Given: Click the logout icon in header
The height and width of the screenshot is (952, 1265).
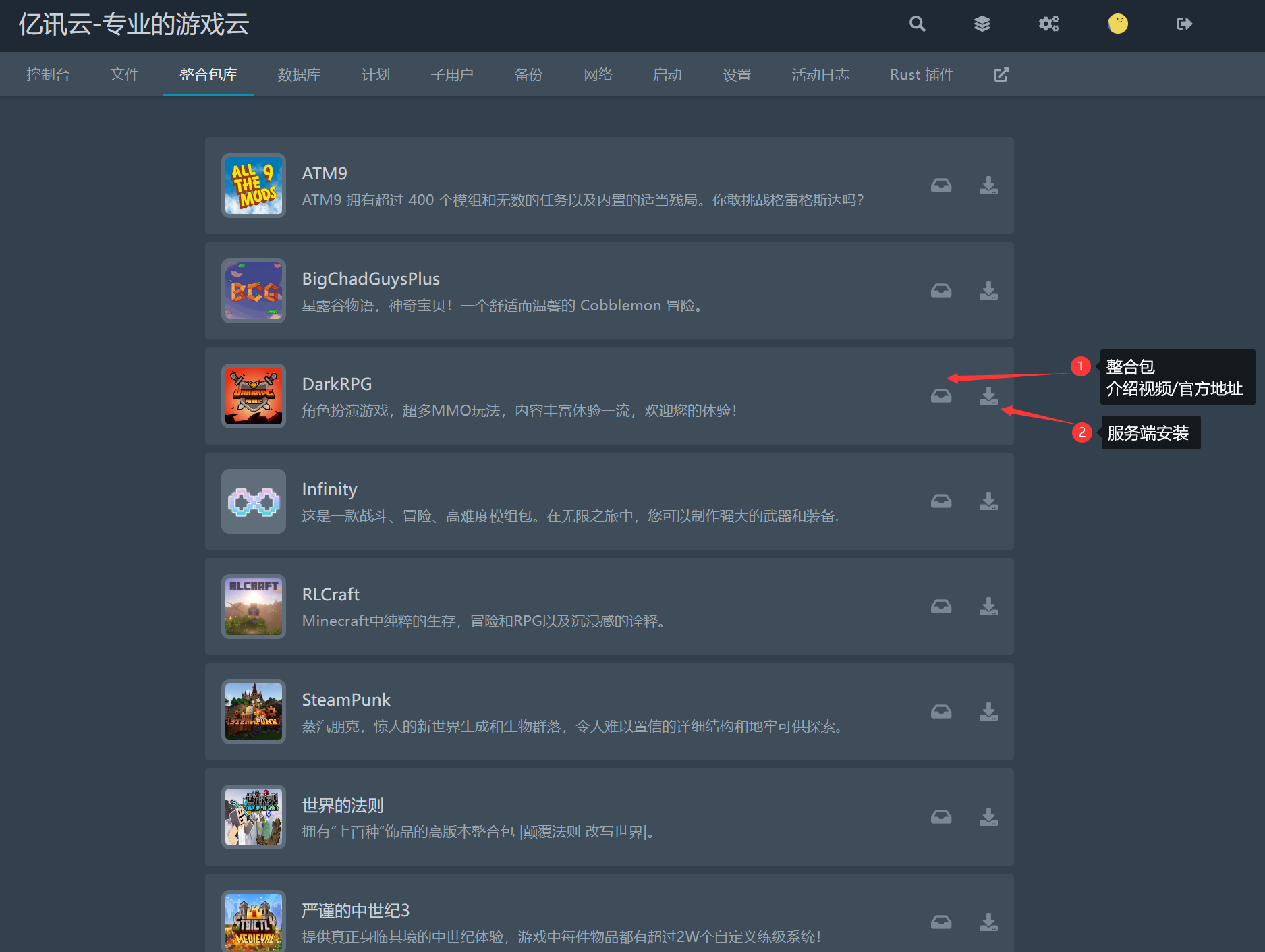Looking at the screenshot, I should (1184, 24).
